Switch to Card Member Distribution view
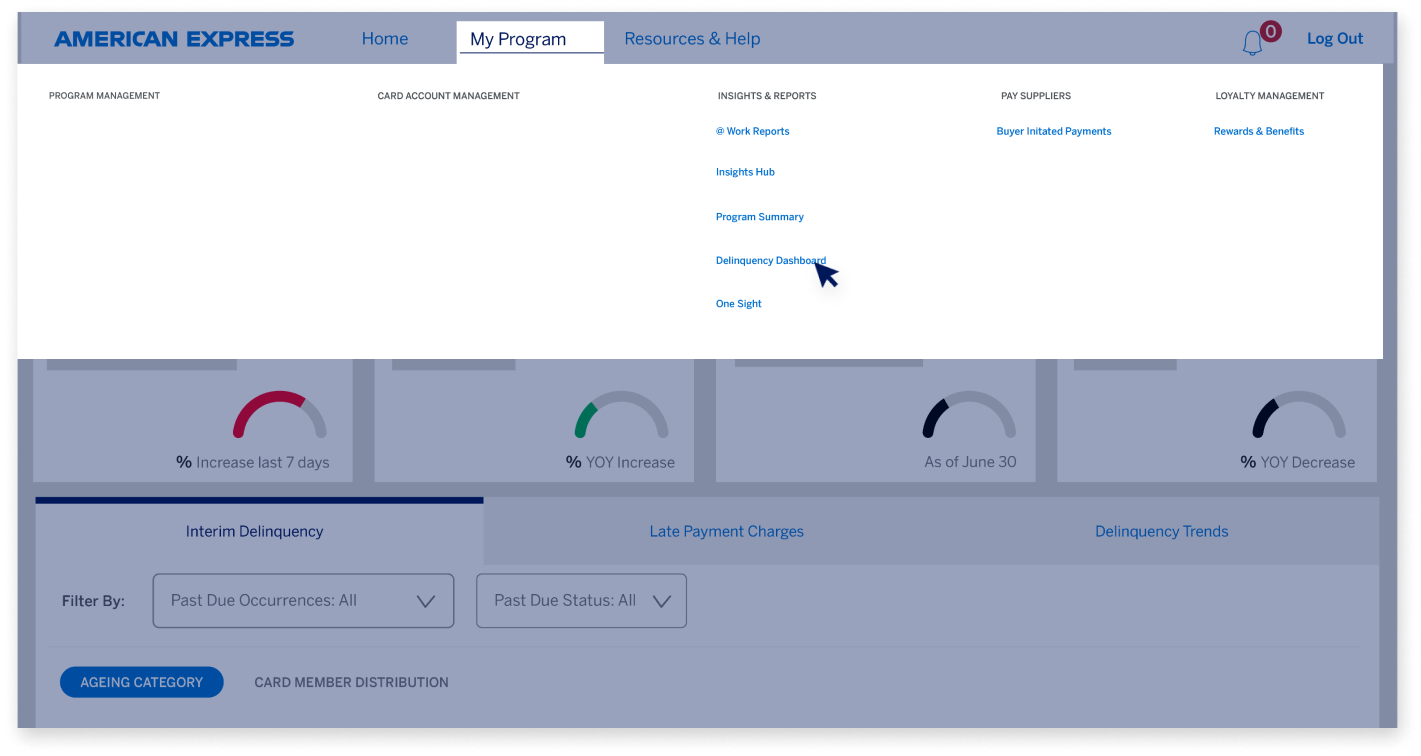 coord(351,682)
